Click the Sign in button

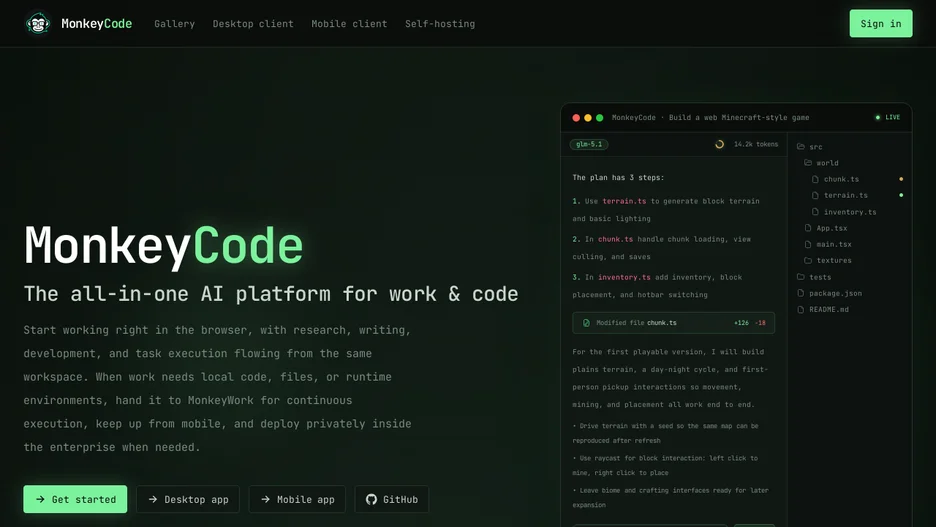click(x=880, y=23)
